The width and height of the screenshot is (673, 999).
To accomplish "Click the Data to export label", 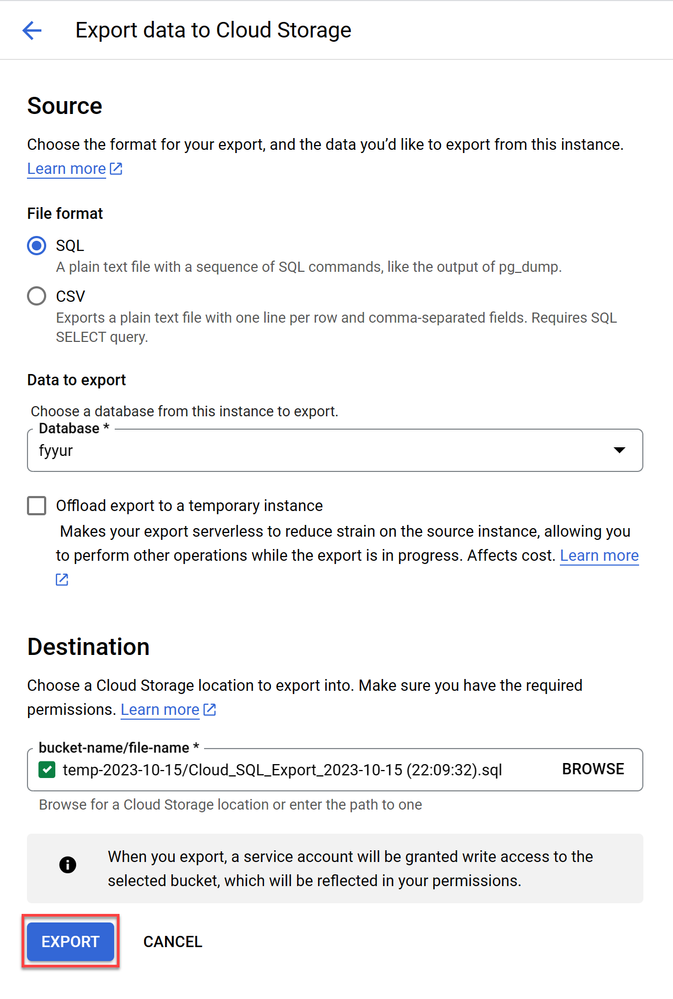I will pos(76,380).
